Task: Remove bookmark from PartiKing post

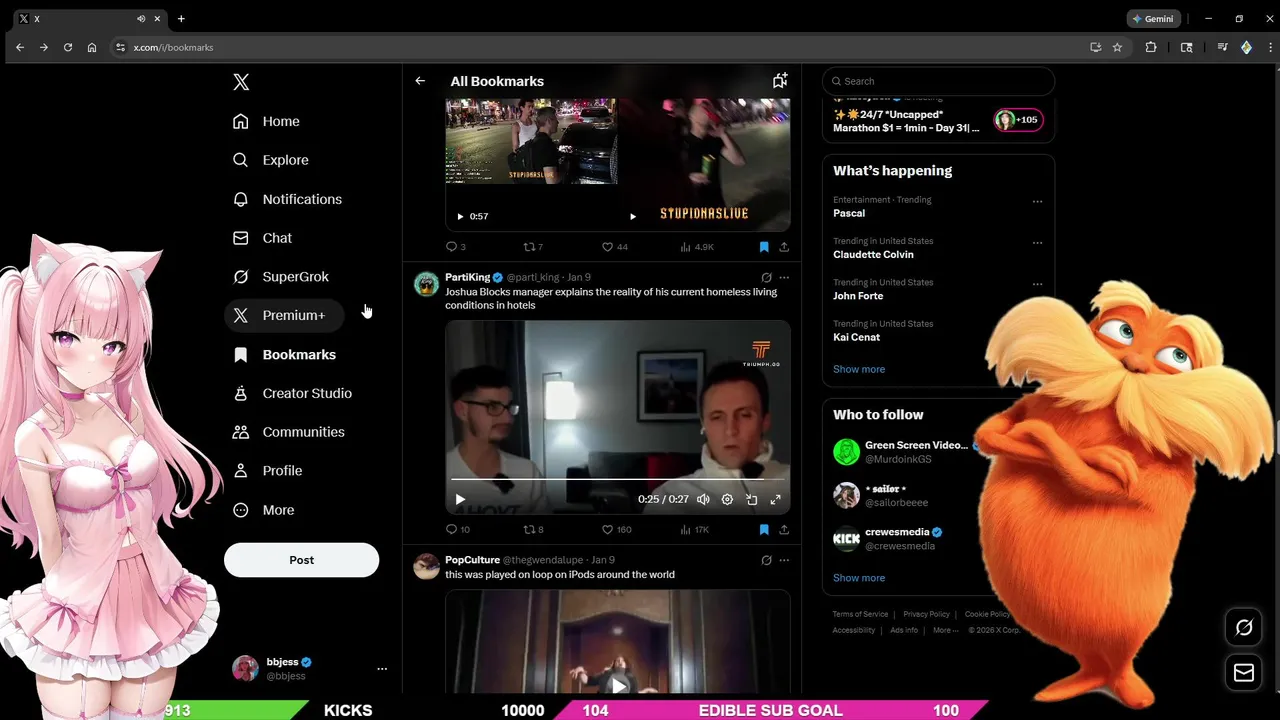Action: click(x=764, y=530)
